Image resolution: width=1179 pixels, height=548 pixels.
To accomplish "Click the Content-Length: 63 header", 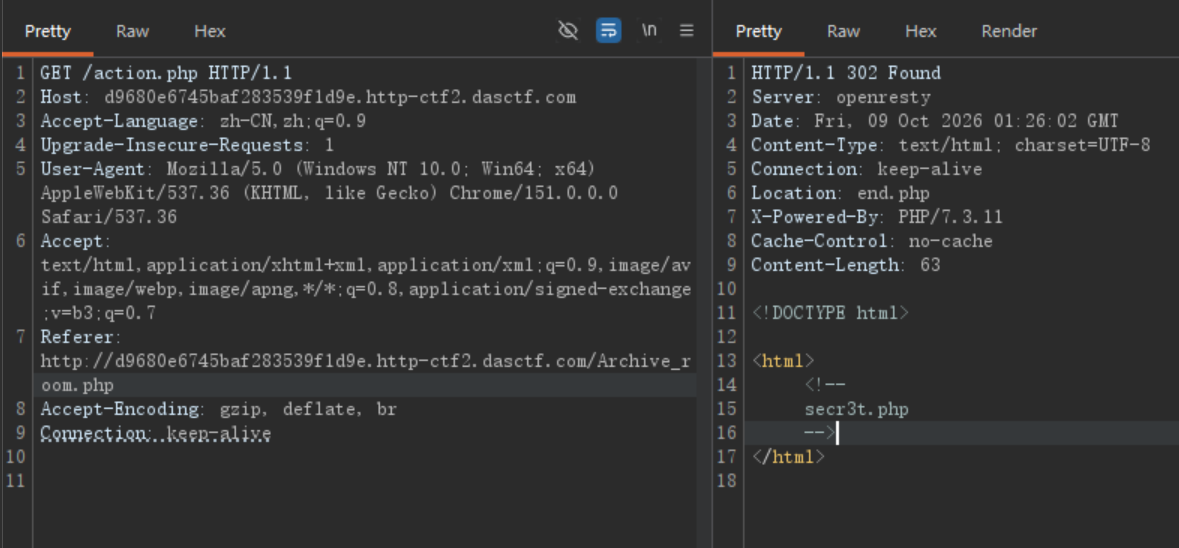I will tap(846, 265).
